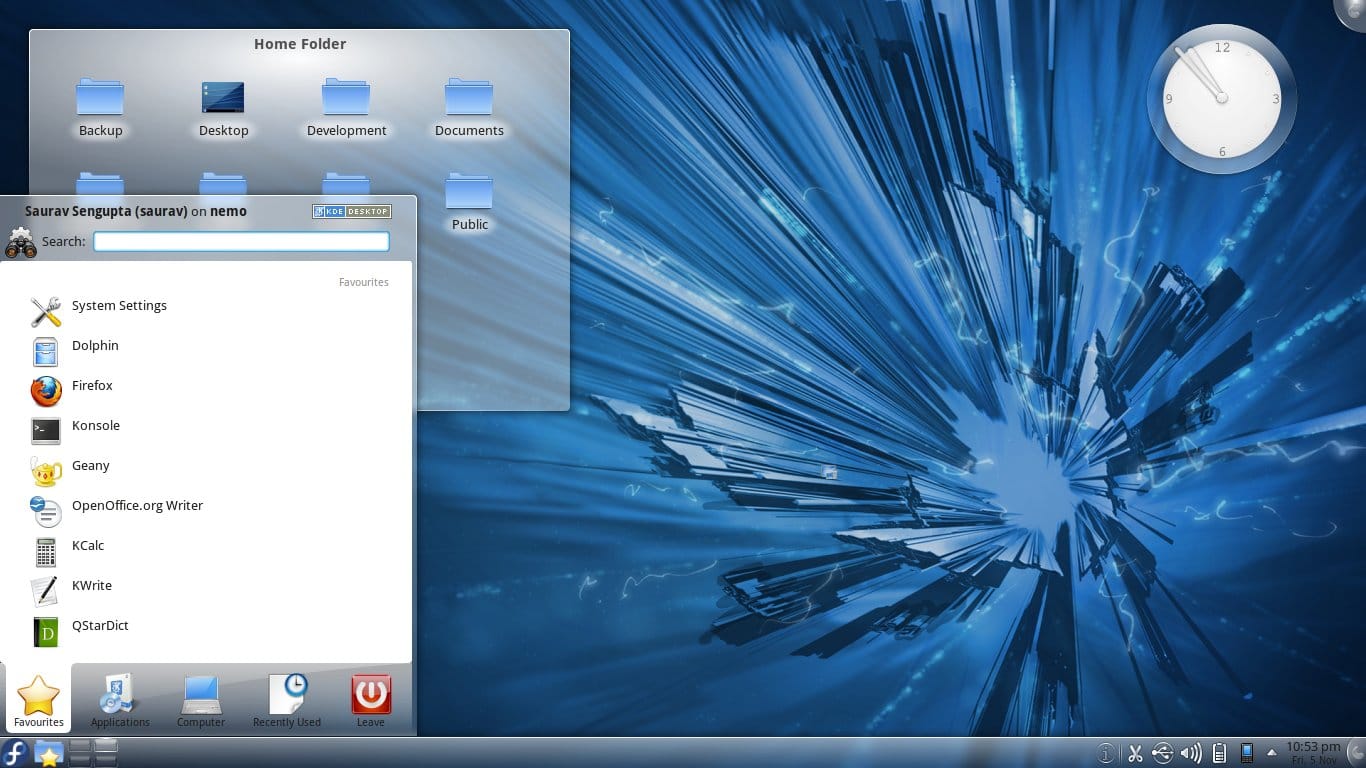Image resolution: width=1366 pixels, height=768 pixels.
Task: Expand hidden system tray icons arrow
Action: [x=1272, y=753]
